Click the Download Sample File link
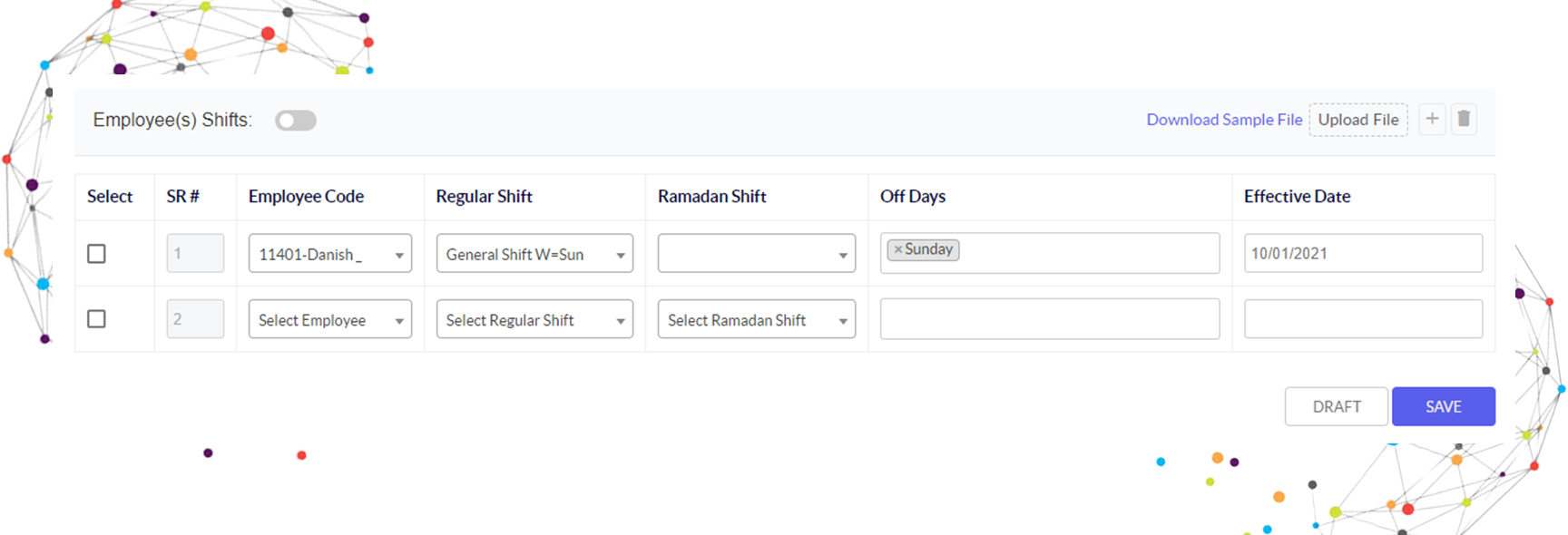This screenshot has height=535, width=1568. 1224,120
